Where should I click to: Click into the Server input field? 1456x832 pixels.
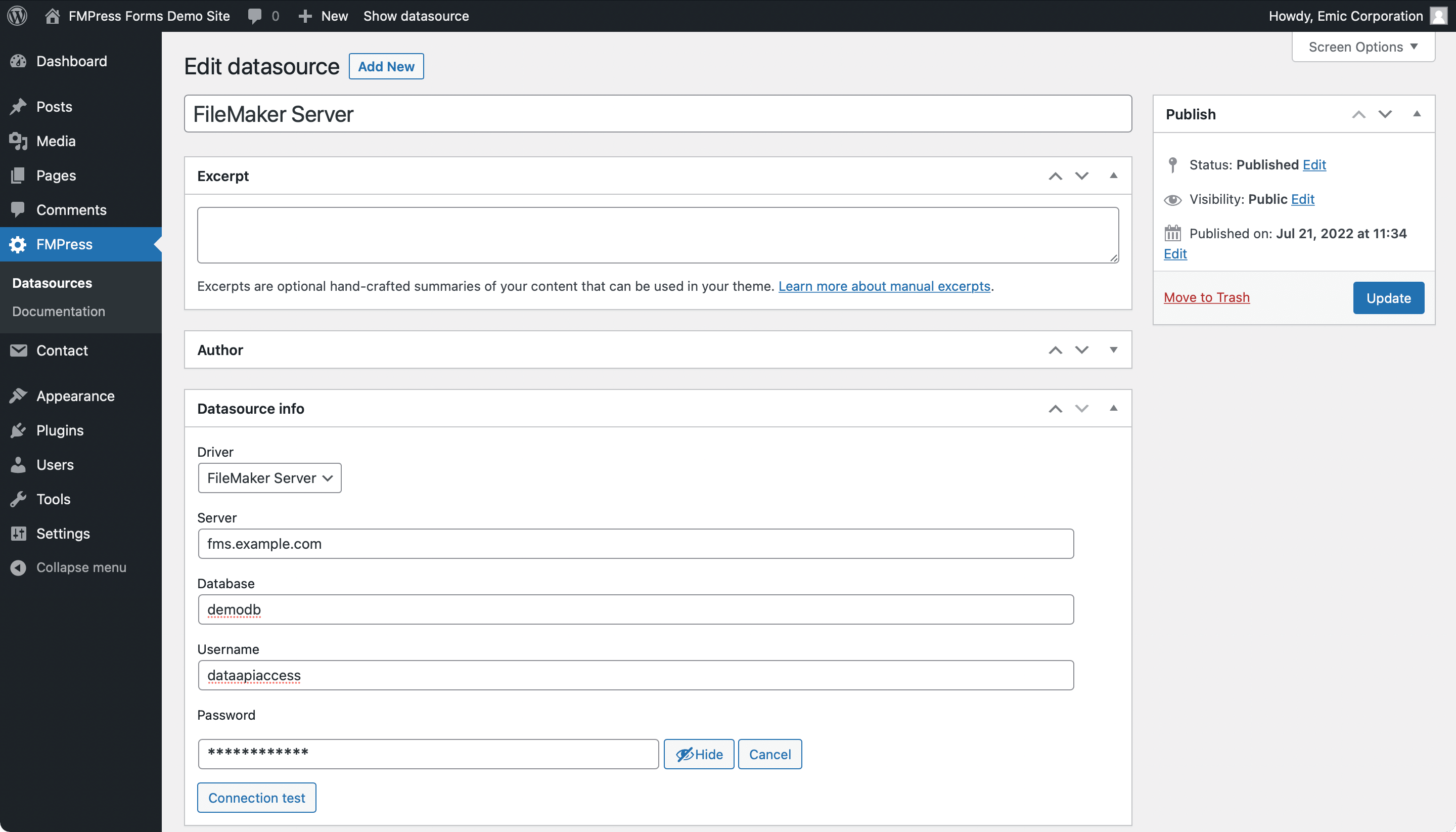coord(635,543)
